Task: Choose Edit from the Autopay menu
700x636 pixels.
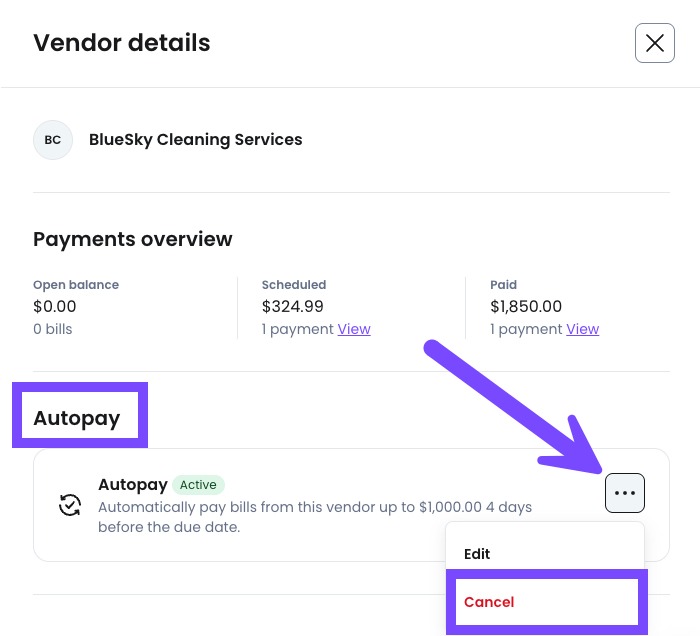Action: pyautogui.click(x=477, y=554)
